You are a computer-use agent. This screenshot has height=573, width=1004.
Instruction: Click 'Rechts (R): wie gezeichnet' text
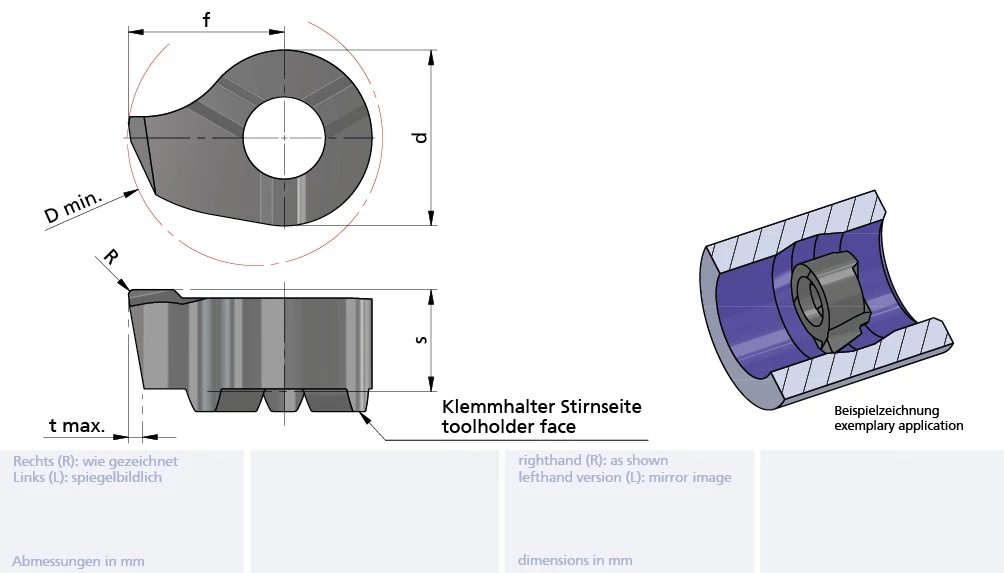click(95, 461)
